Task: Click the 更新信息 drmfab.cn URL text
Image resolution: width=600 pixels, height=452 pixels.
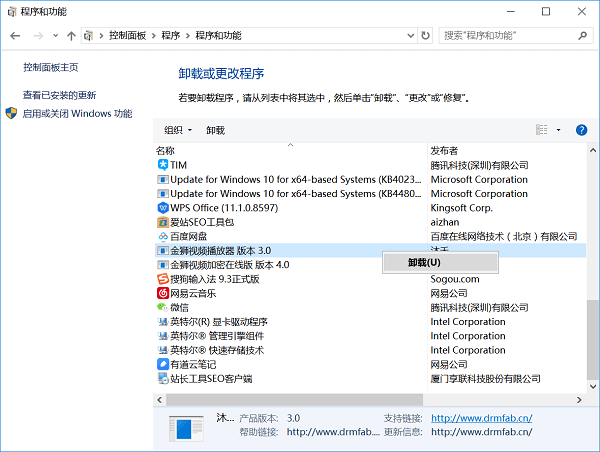Action: [481, 432]
